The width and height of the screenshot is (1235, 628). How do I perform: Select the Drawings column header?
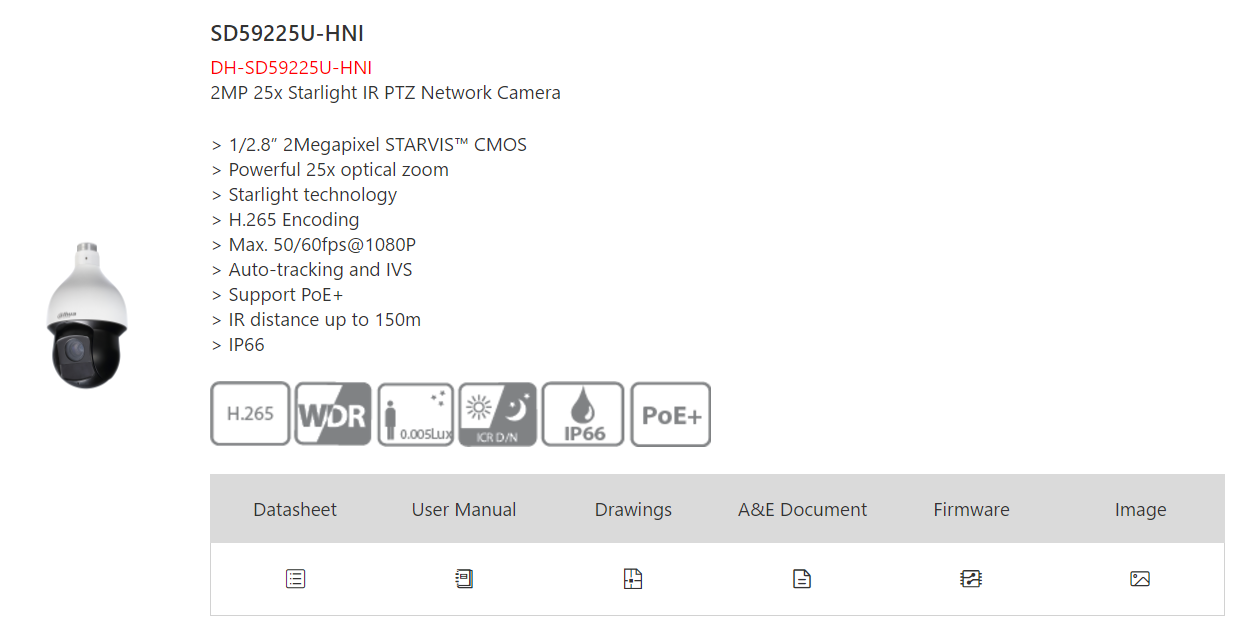click(633, 510)
